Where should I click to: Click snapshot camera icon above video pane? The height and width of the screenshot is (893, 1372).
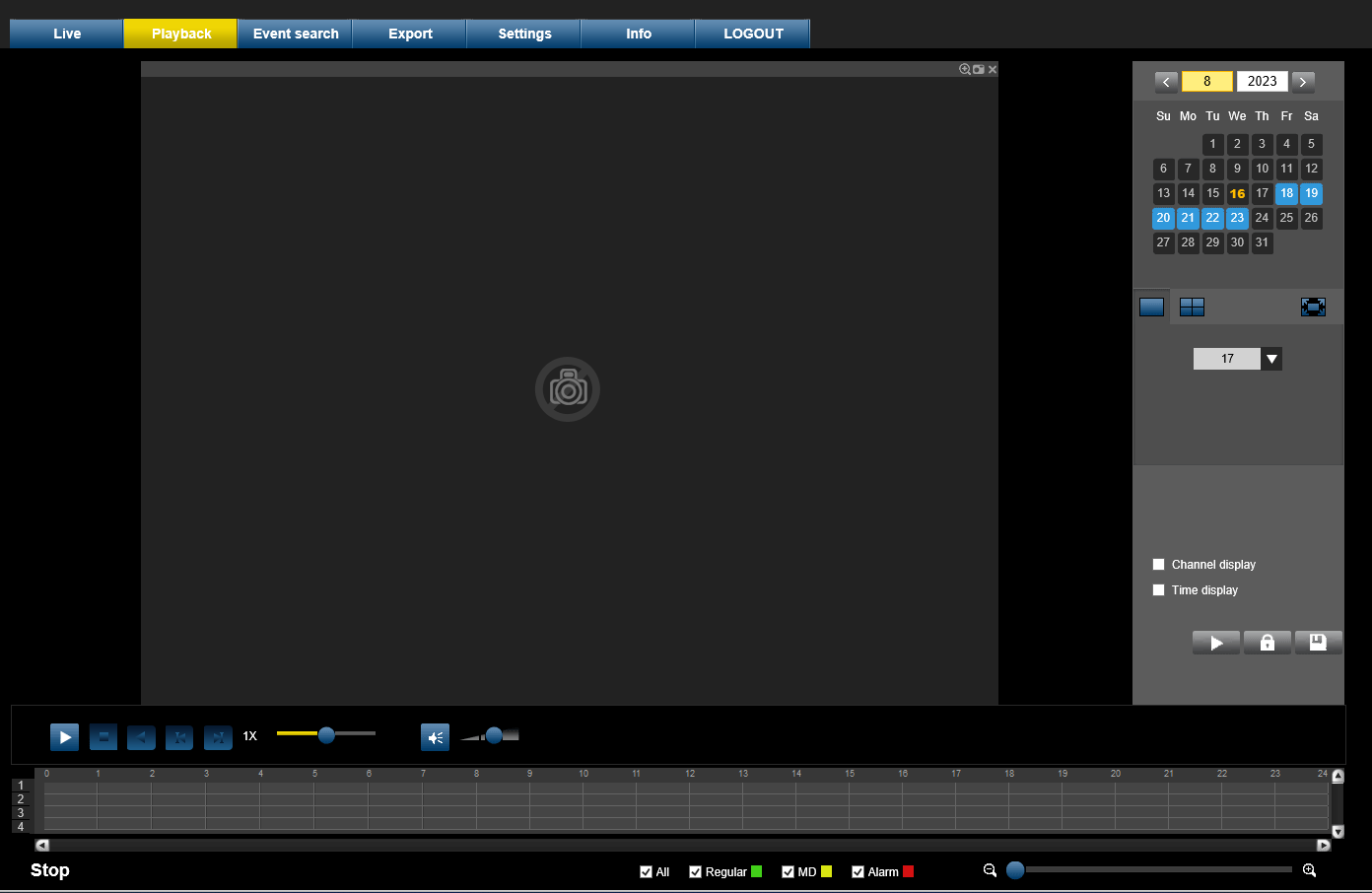point(979,69)
